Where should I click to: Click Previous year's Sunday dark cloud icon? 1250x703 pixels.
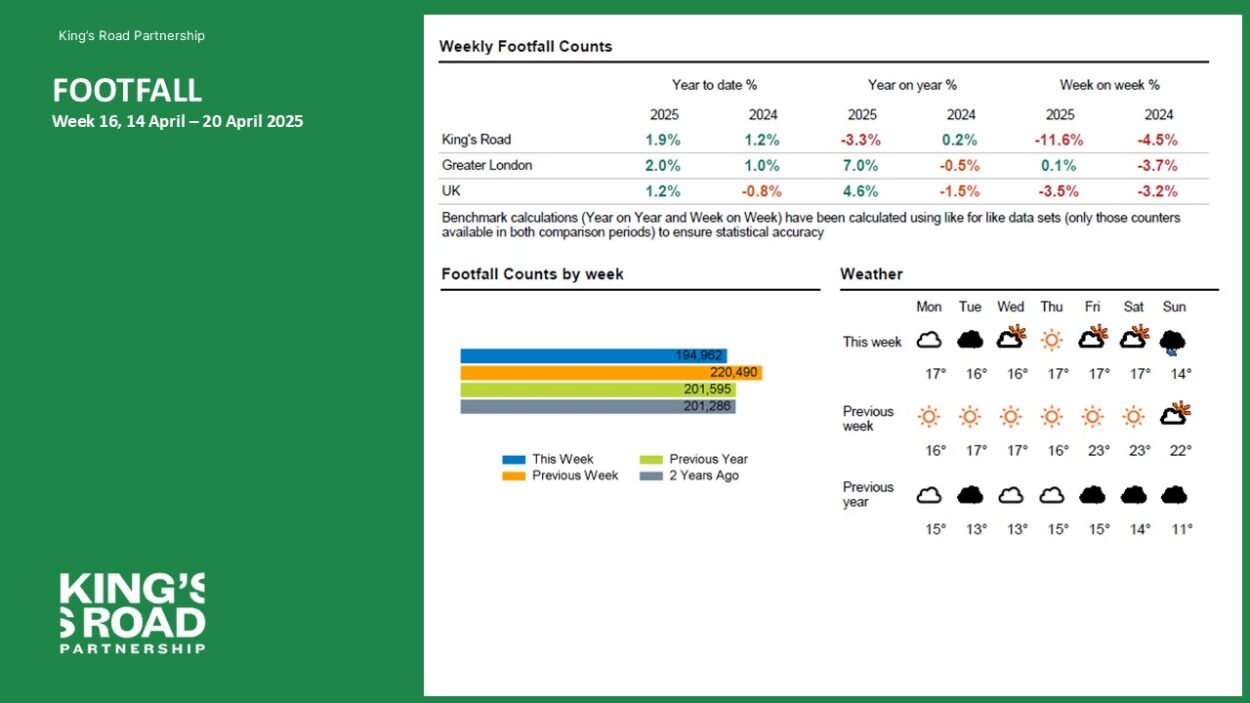click(1174, 495)
